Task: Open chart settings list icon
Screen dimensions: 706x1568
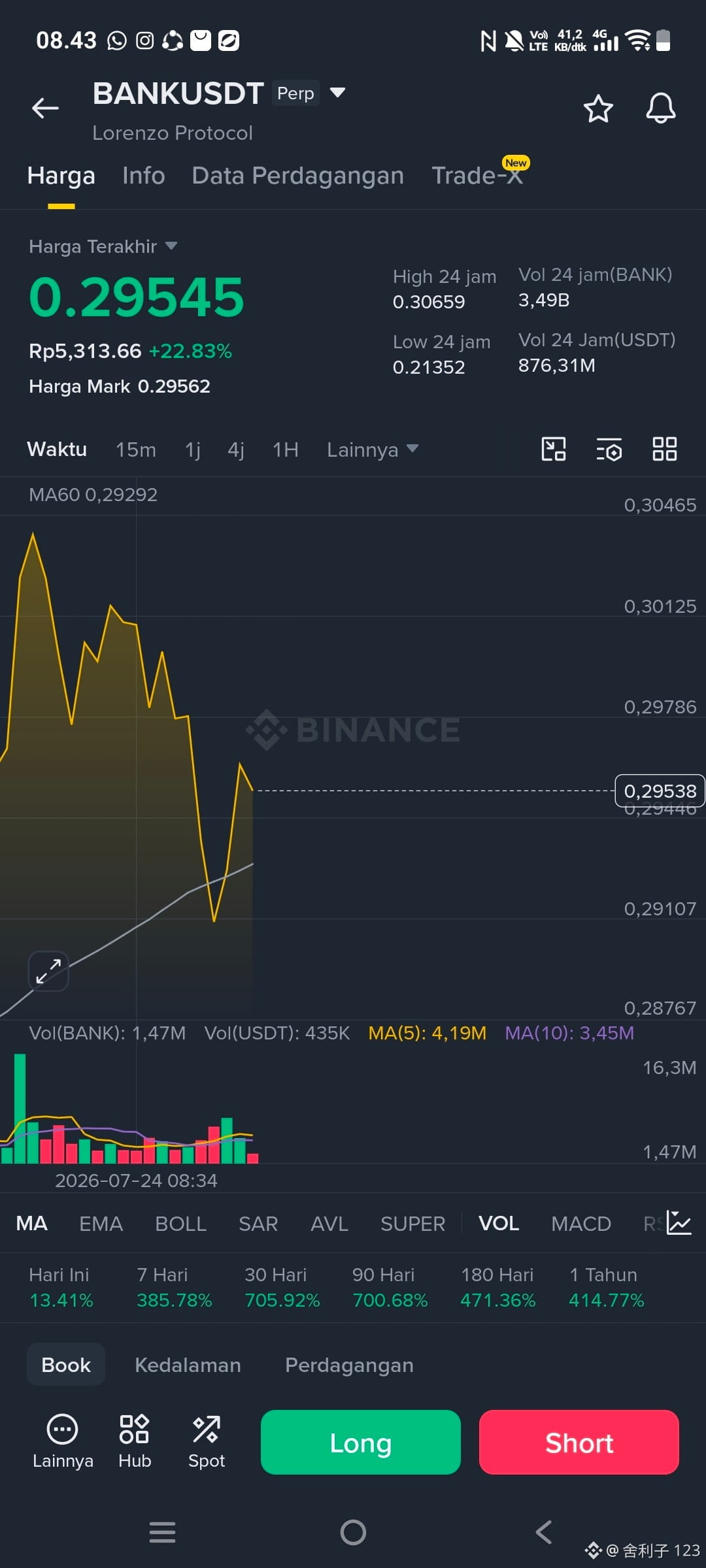Action: 609,449
